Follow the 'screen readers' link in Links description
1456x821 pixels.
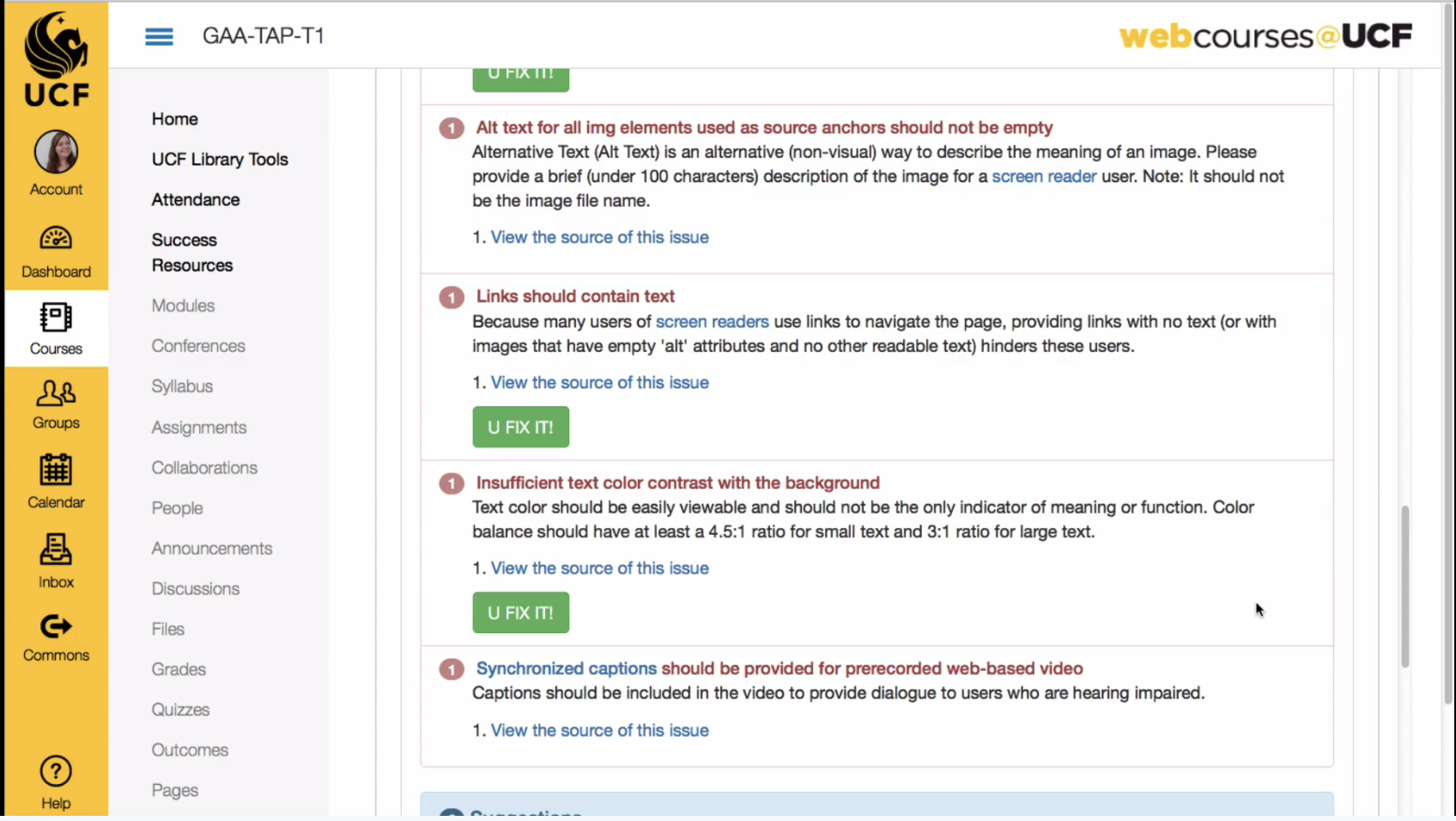[712, 322]
